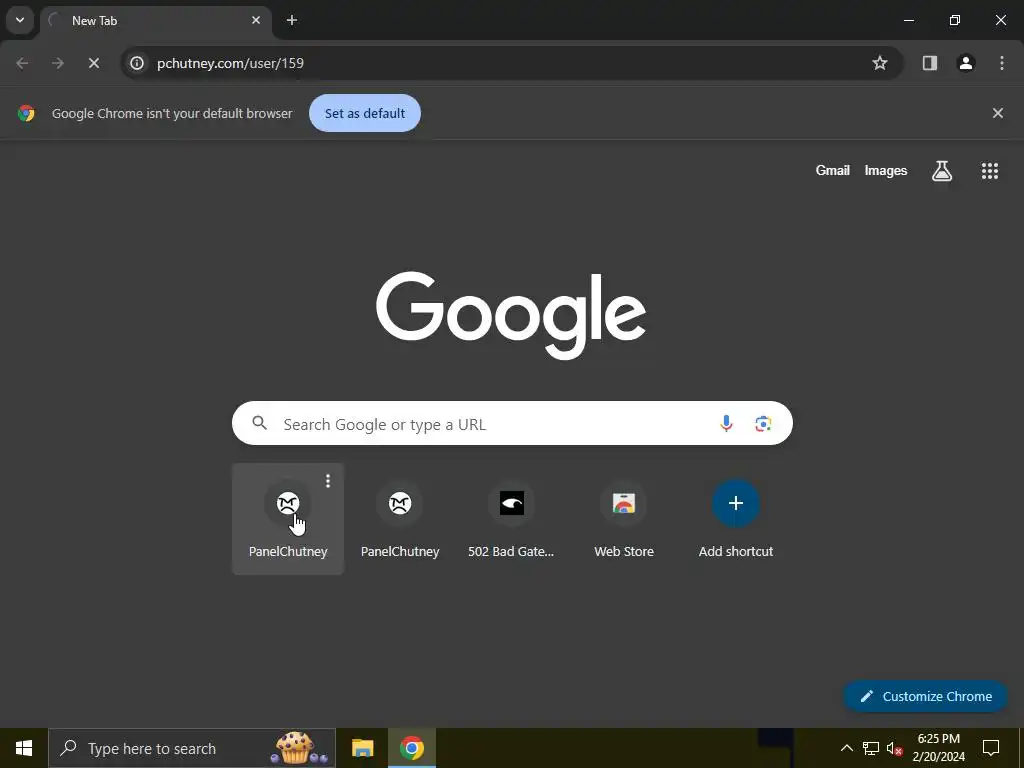This screenshot has width=1024, height=768.
Task: Click Customize Chrome button
Action: click(x=925, y=696)
